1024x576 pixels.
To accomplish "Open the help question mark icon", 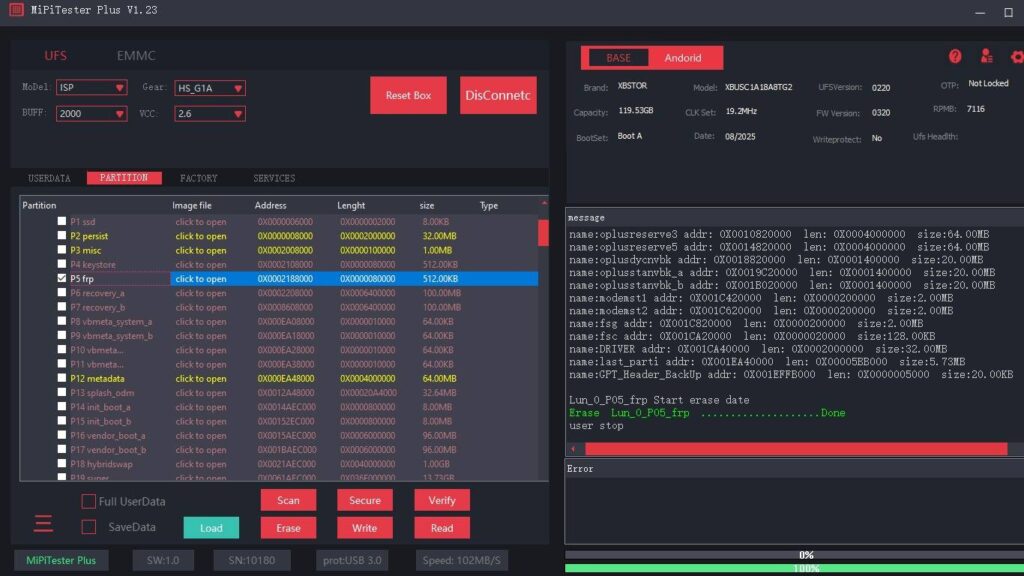I will click(955, 57).
